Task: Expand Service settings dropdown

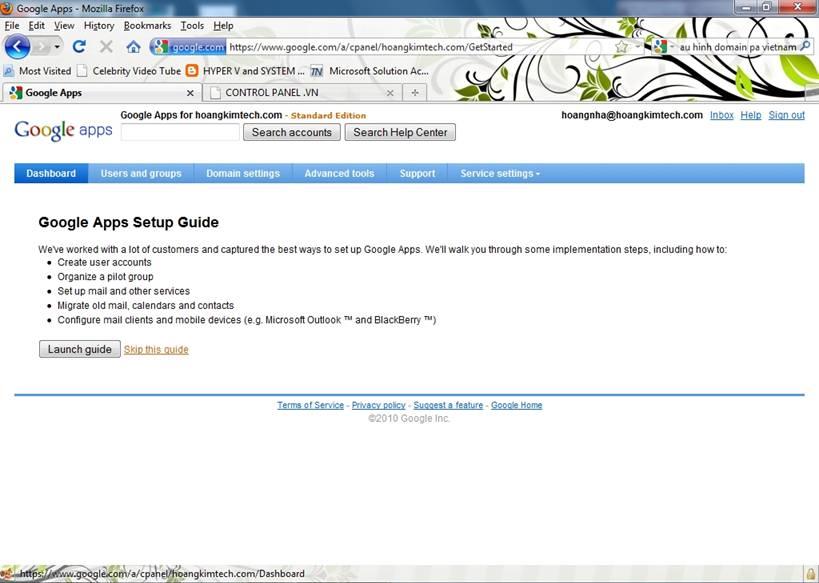Action: pyautogui.click(x=500, y=173)
